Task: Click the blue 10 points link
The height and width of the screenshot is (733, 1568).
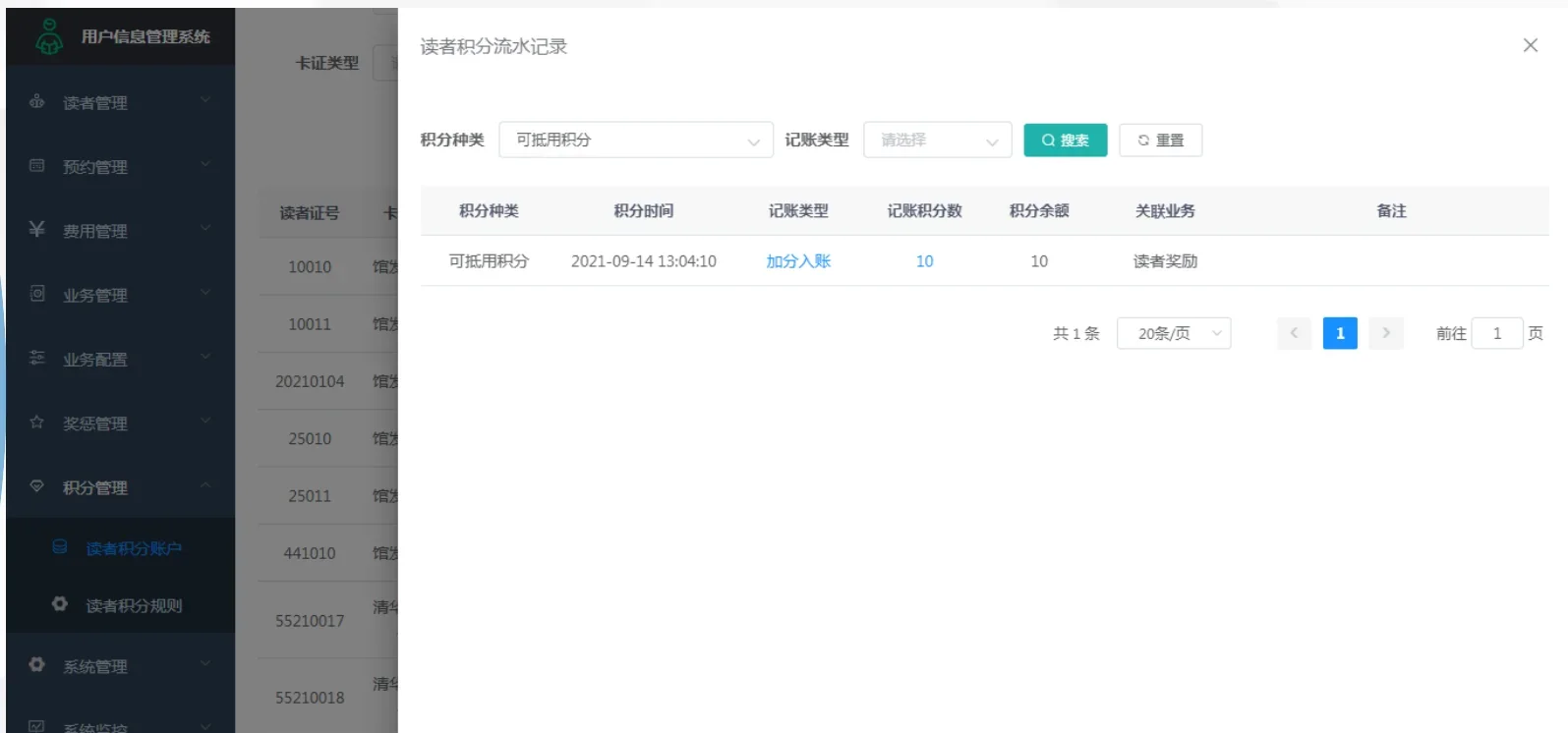Action: (x=924, y=261)
